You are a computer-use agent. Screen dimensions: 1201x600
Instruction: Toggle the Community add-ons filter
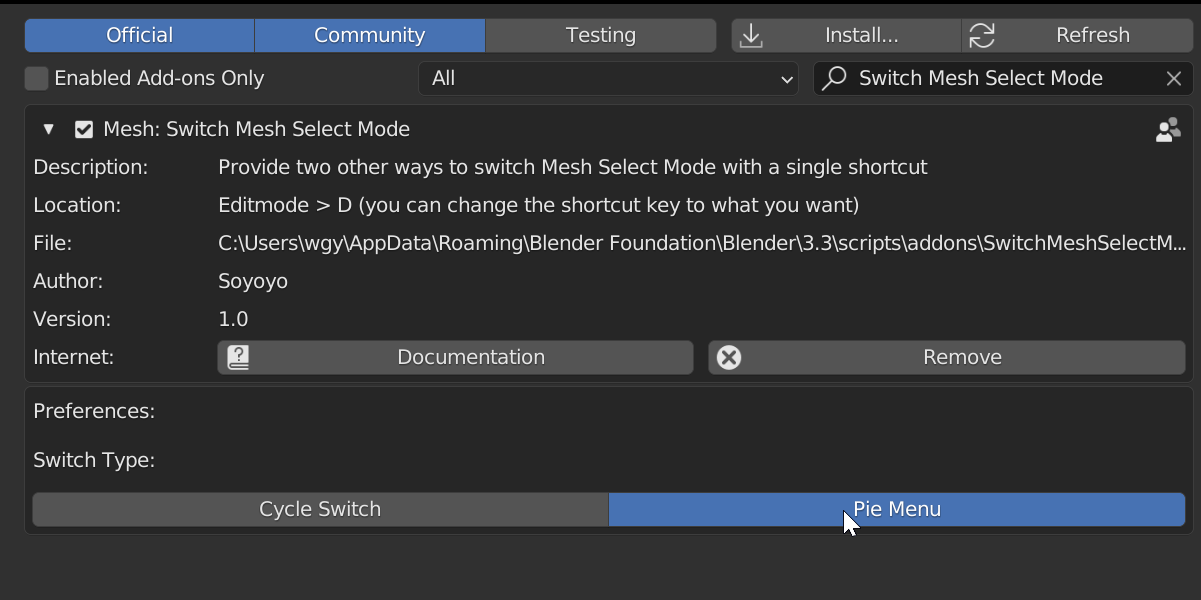(x=370, y=35)
